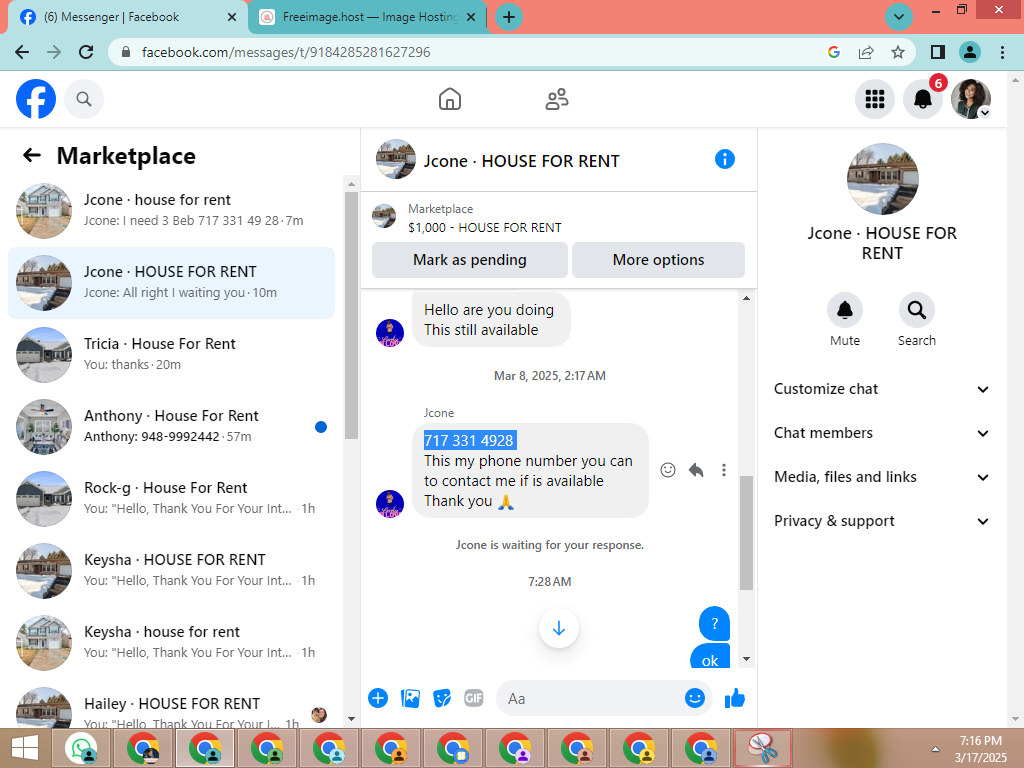Open the Facebook logo home link
The image size is (1024, 768).
tap(36, 99)
